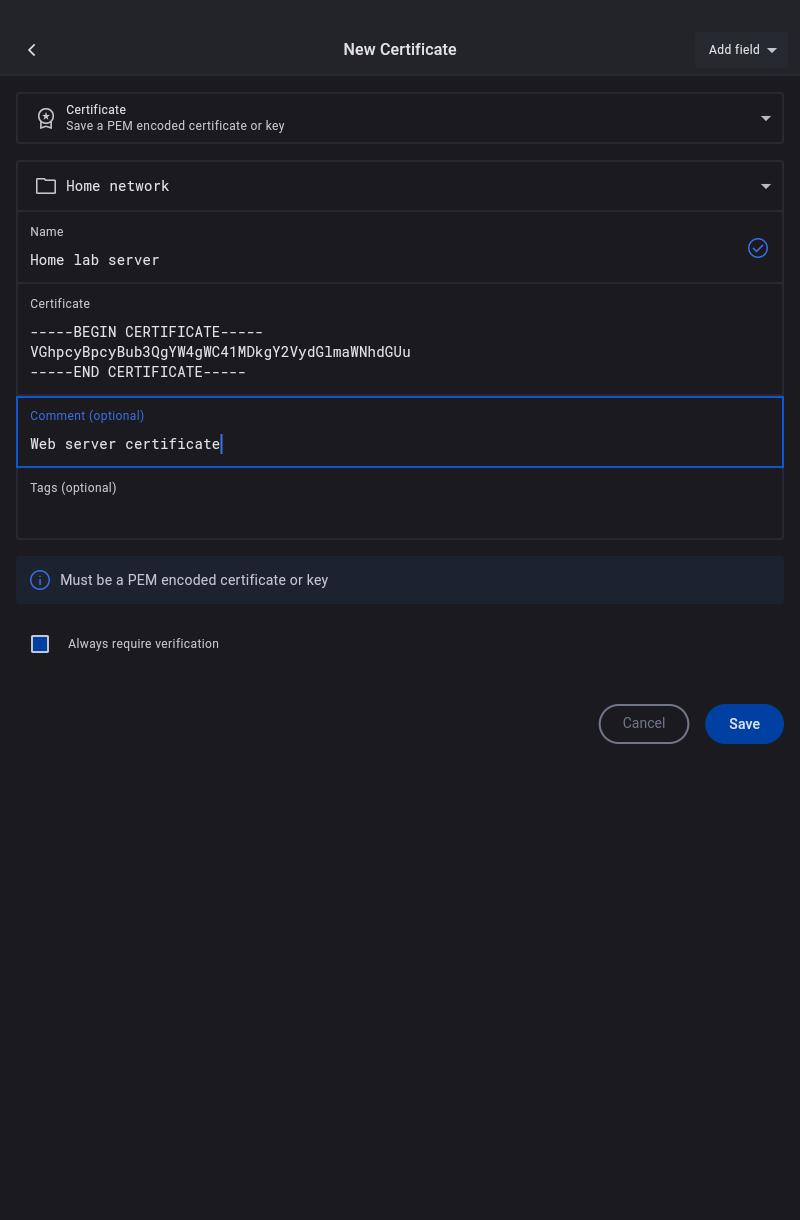Click the Home network folder icon
This screenshot has width=800, height=1220.
(46, 186)
